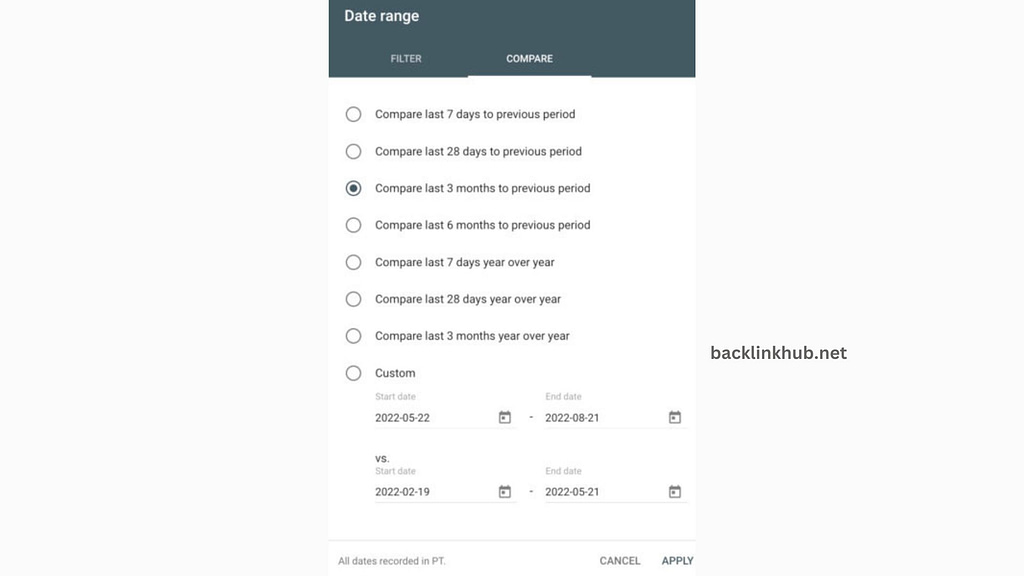This screenshot has width=1024, height=576.
Task: Click the APPLY button
Action: (677, 561)
